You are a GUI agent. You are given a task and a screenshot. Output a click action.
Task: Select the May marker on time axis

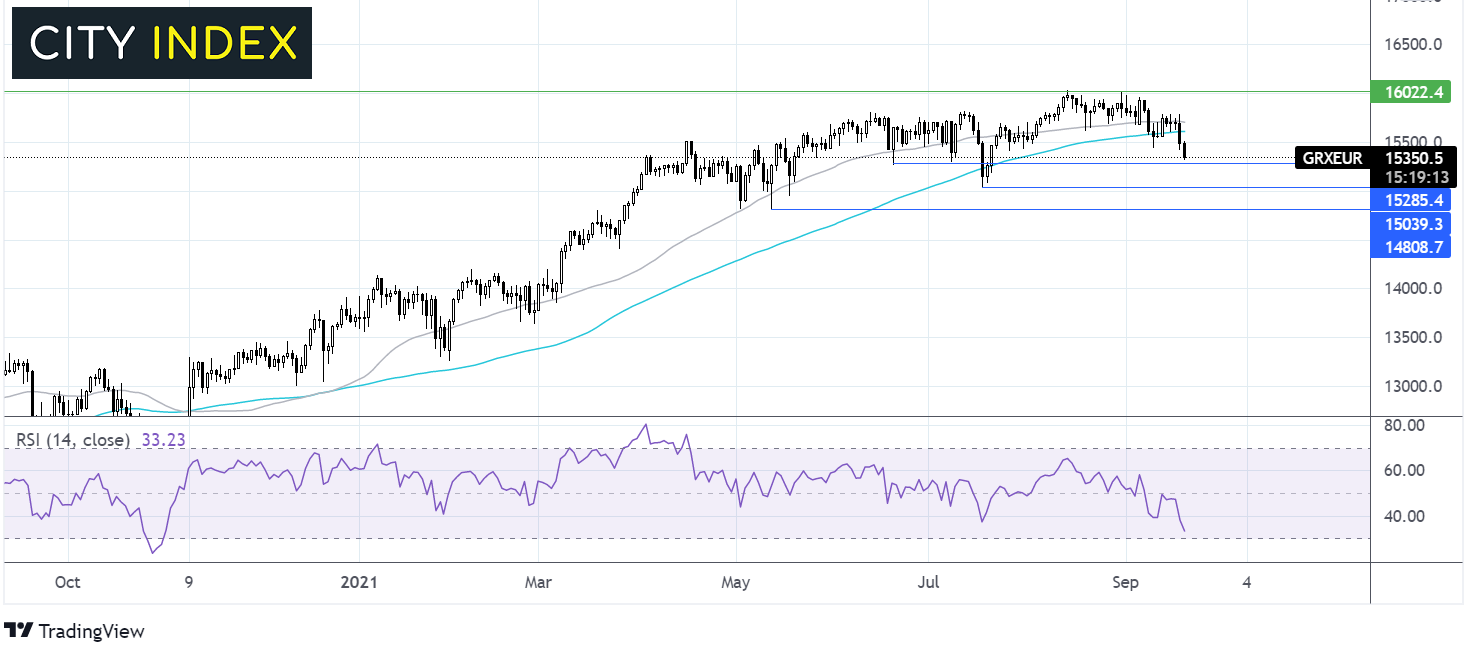[x=737, y=581]
